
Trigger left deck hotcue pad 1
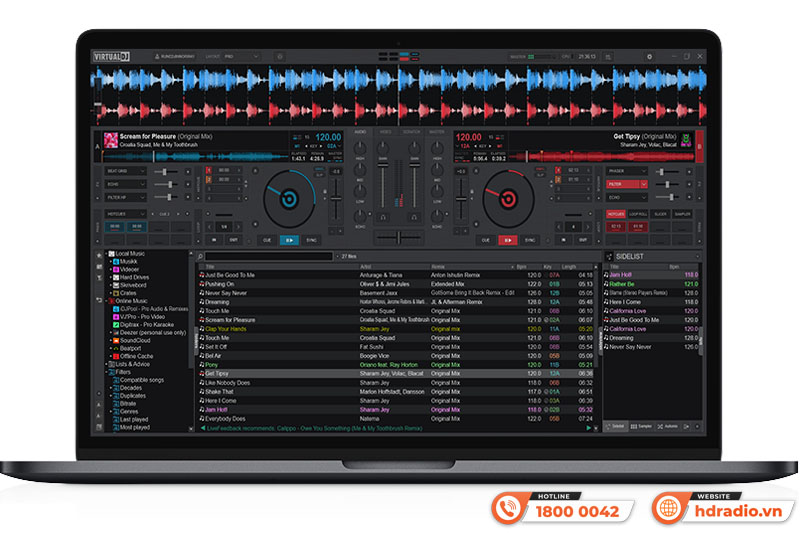[x=115, y=226]
